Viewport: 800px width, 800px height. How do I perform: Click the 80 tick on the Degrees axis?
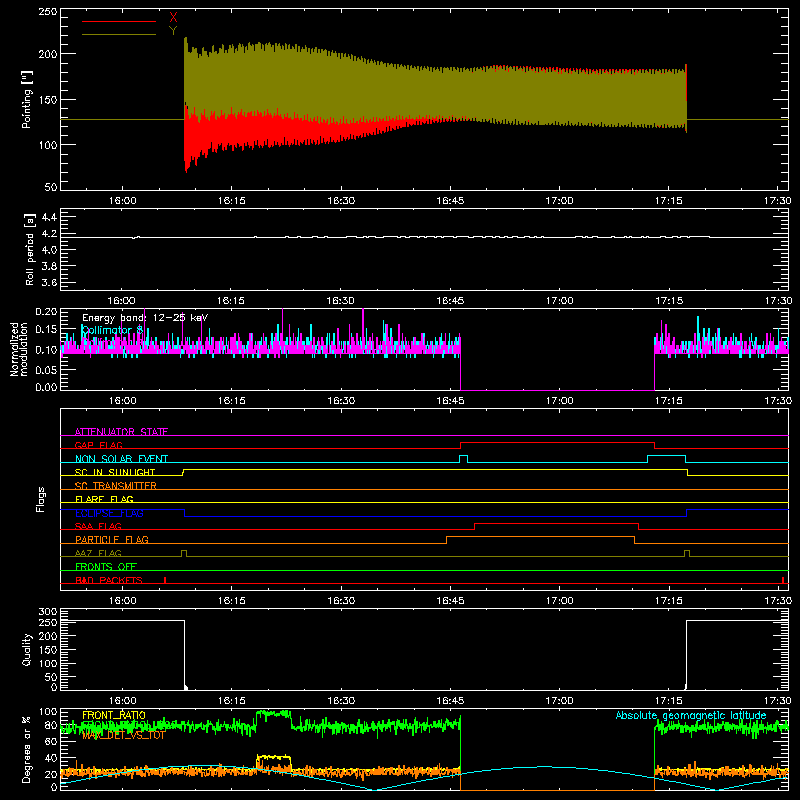tap(51, 725)
